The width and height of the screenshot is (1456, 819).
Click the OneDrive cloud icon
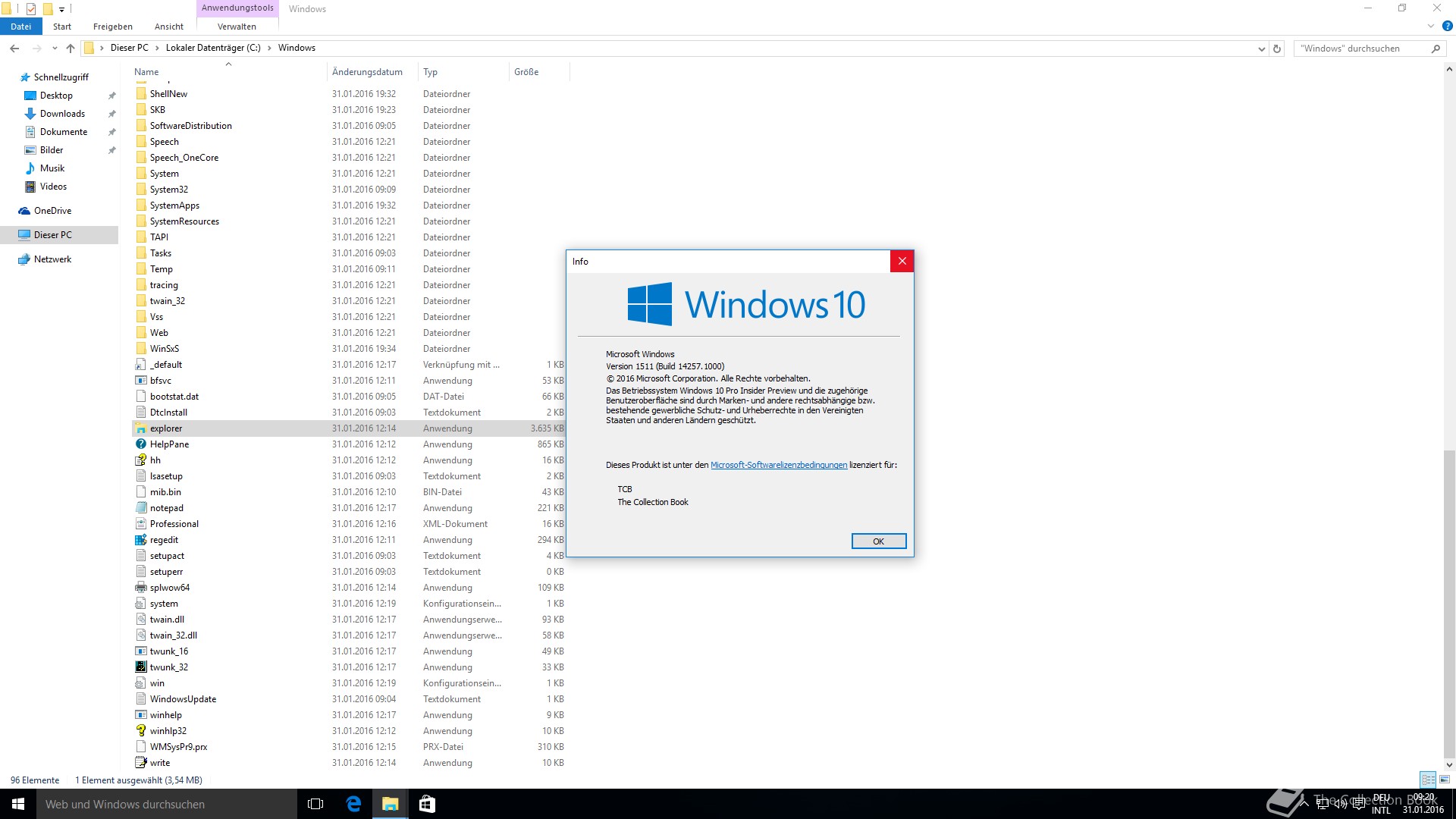tap(24, 211)
